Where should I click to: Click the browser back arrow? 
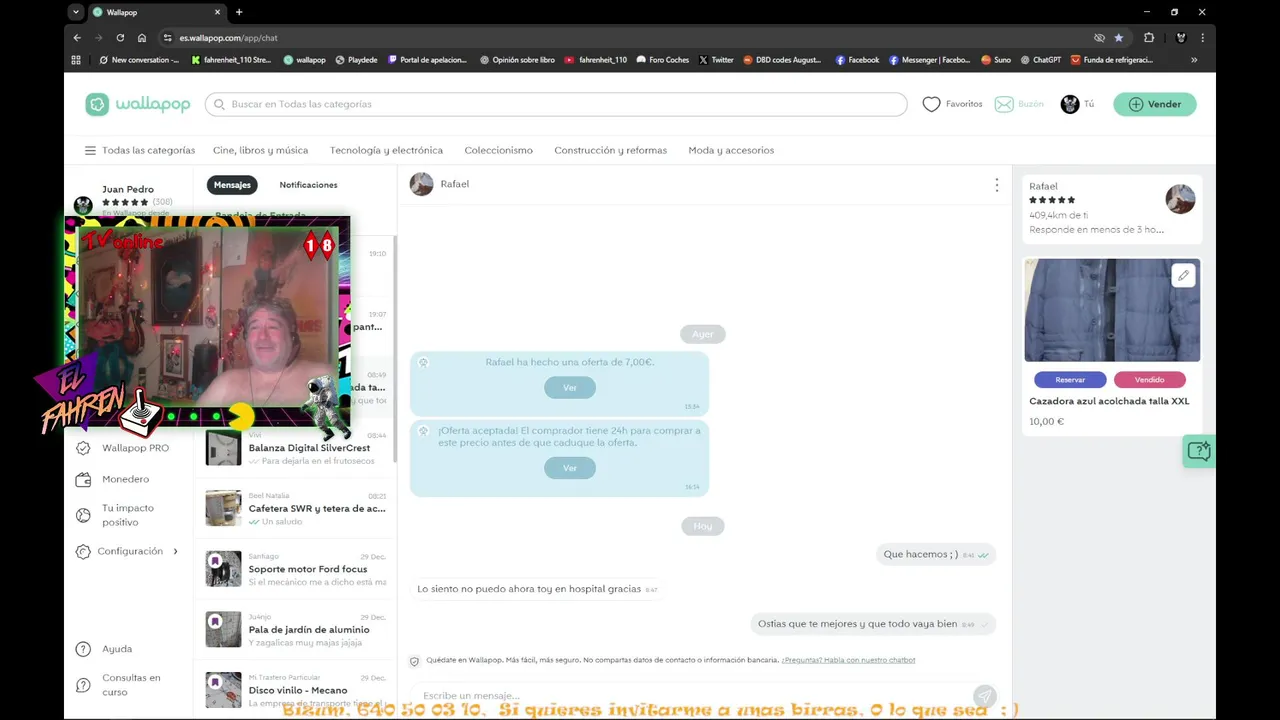tap(77, 38)
